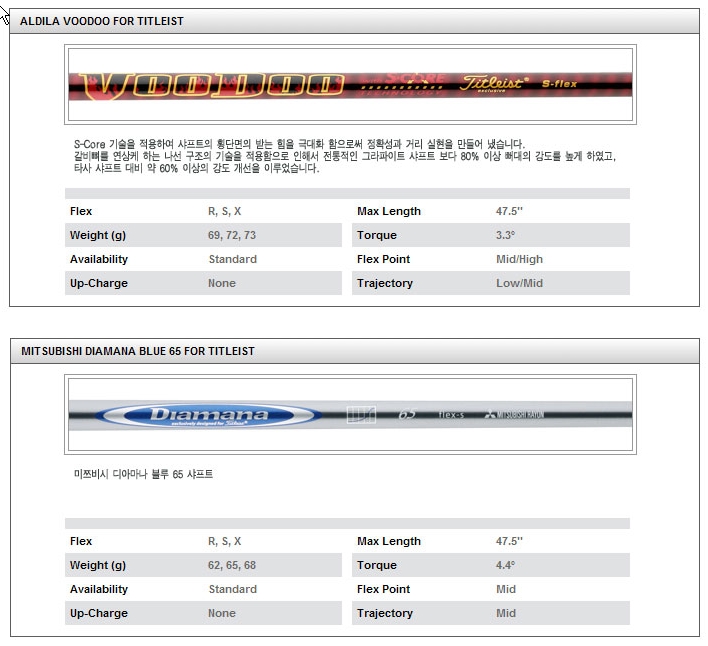Click Weight (g) label in Voodoo table

[x=98, y=235]
